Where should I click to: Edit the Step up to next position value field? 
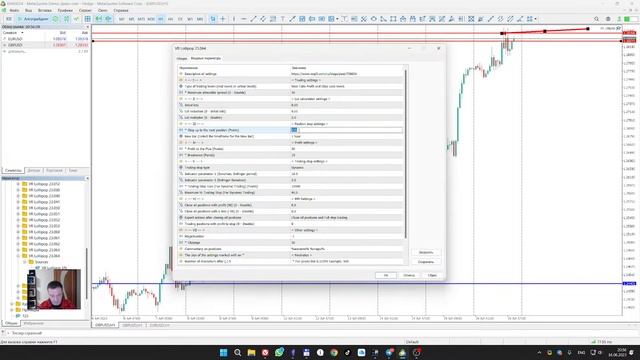[x=346, y=130]
